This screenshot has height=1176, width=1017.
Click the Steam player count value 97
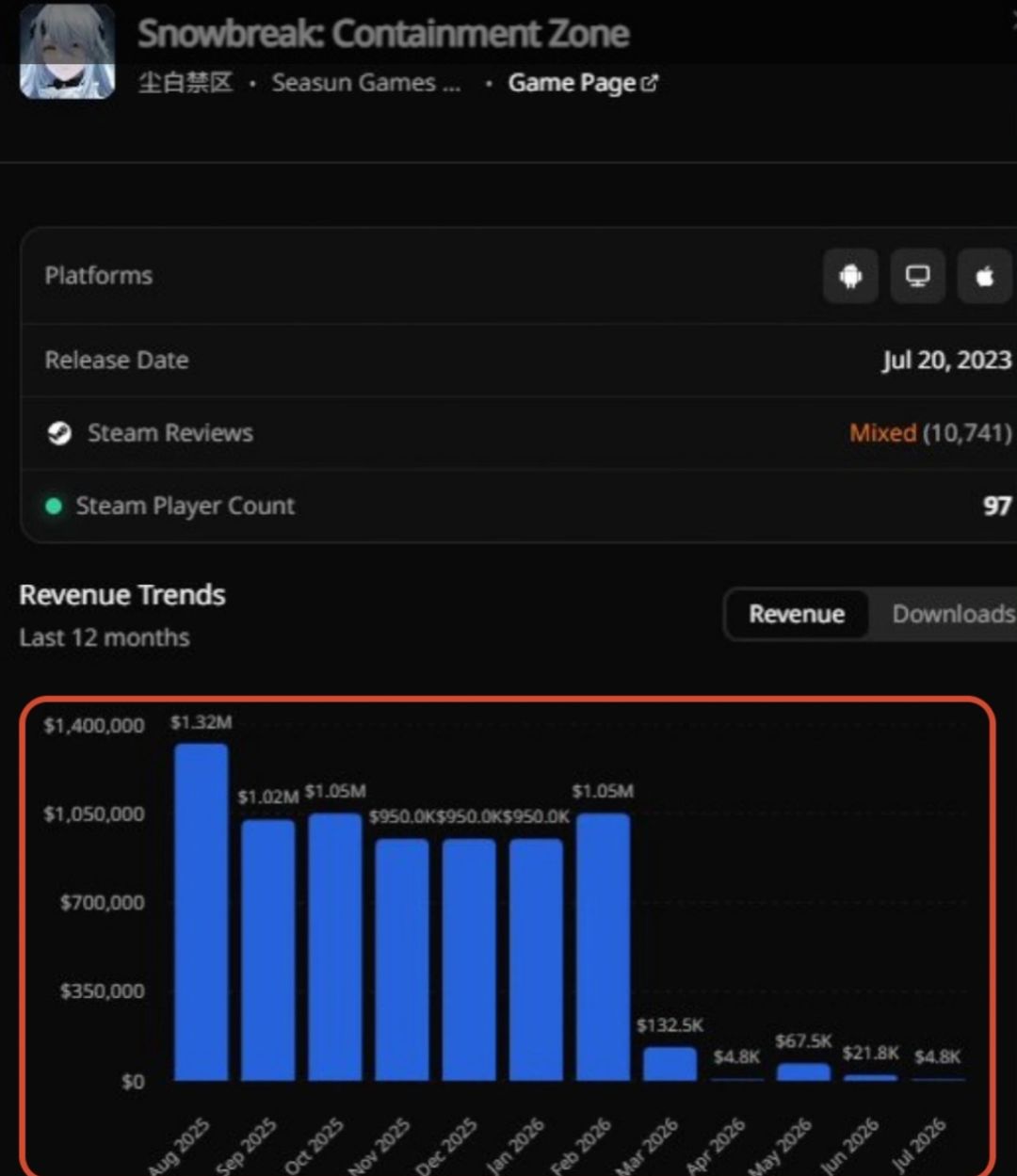click(997, 507)
